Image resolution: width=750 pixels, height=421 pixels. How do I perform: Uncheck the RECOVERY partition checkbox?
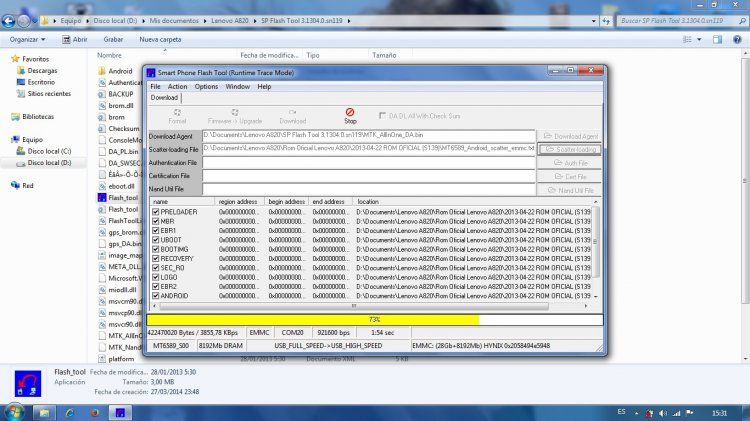point(155,258)
